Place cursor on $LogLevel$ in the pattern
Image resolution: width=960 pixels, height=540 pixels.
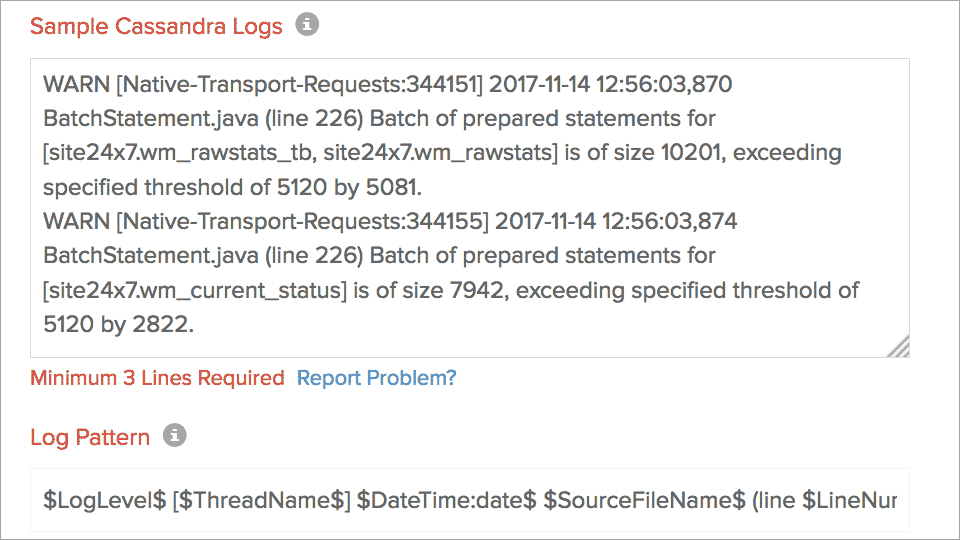[104, 499]
